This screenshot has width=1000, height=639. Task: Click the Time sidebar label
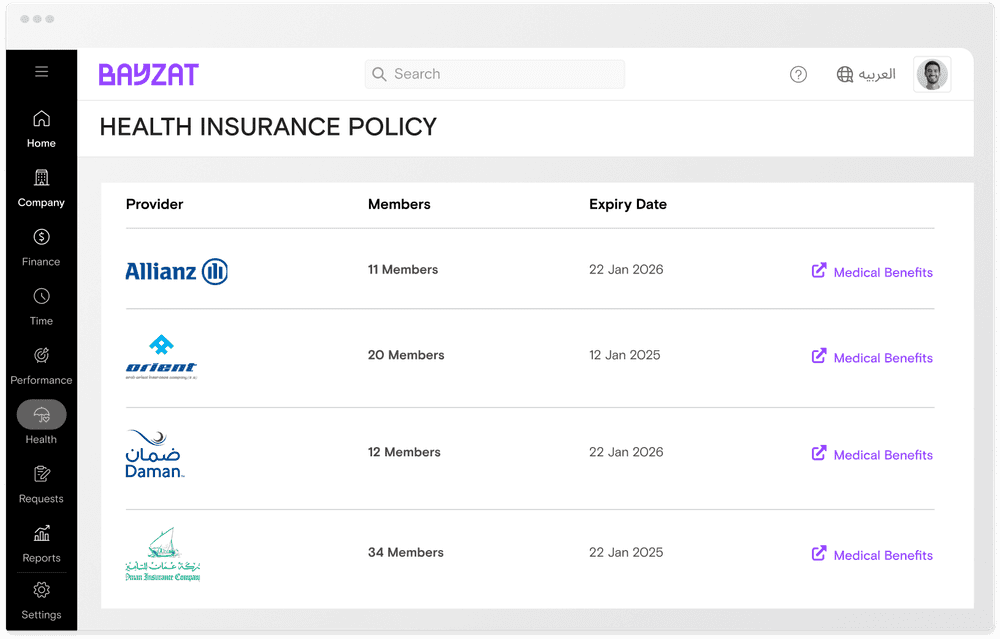click(x=41, y=321)
